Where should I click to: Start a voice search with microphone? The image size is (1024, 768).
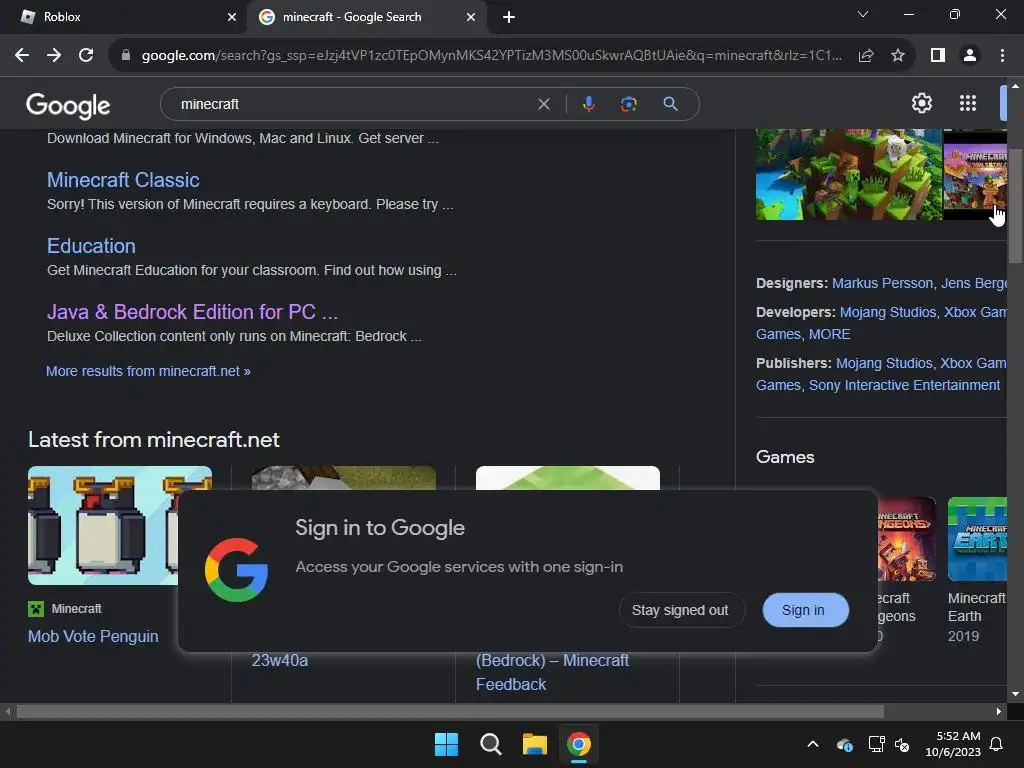pos(588,104)
